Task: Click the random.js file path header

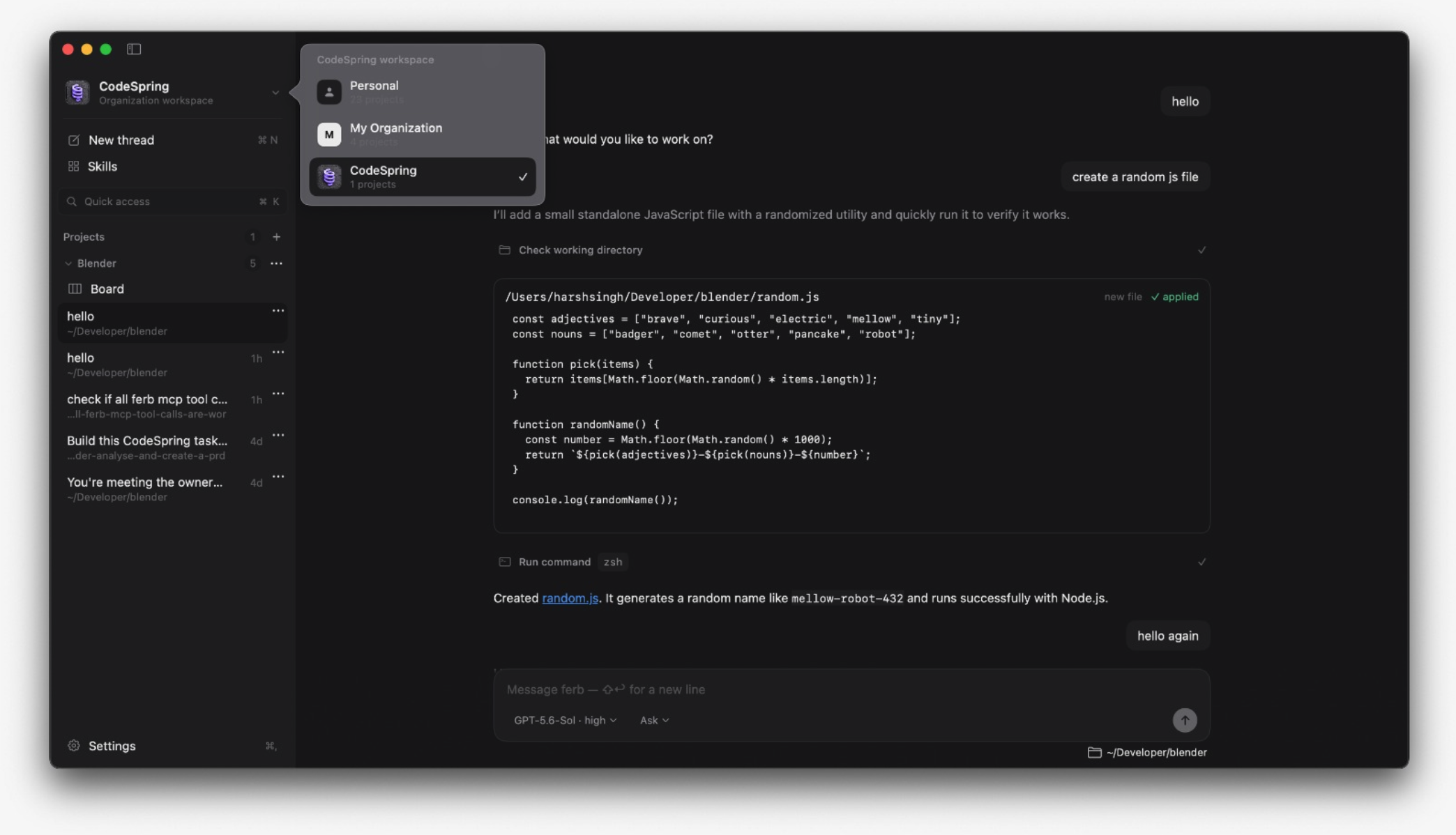Action: 662,297
